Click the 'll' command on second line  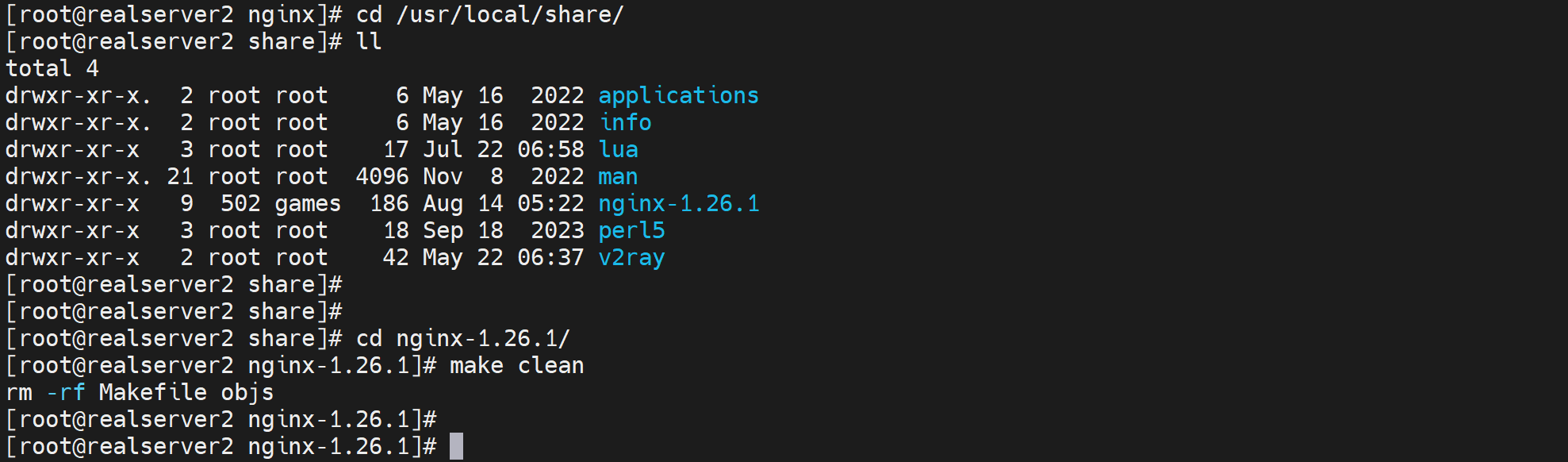[x=369, y=42]
